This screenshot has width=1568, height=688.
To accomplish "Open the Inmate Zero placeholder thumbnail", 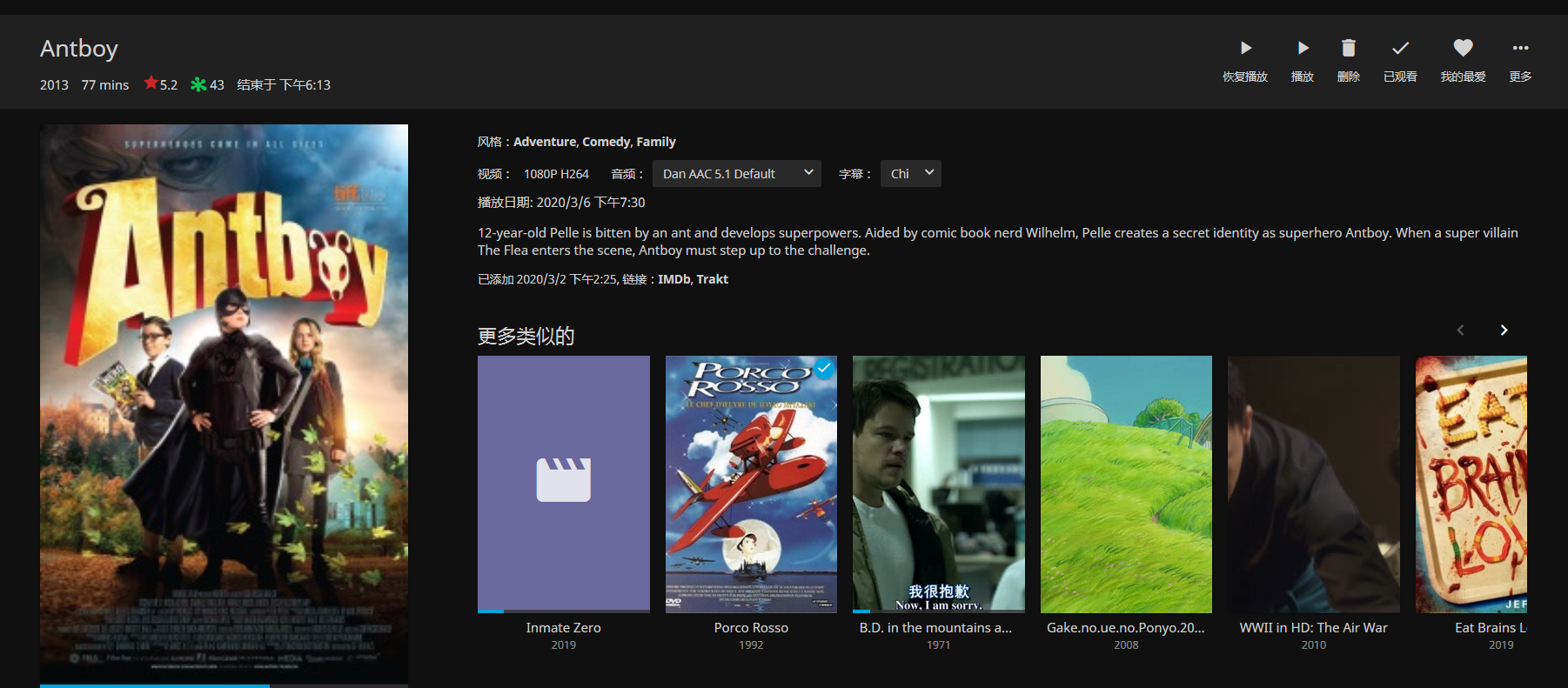I will click(564, 483).
